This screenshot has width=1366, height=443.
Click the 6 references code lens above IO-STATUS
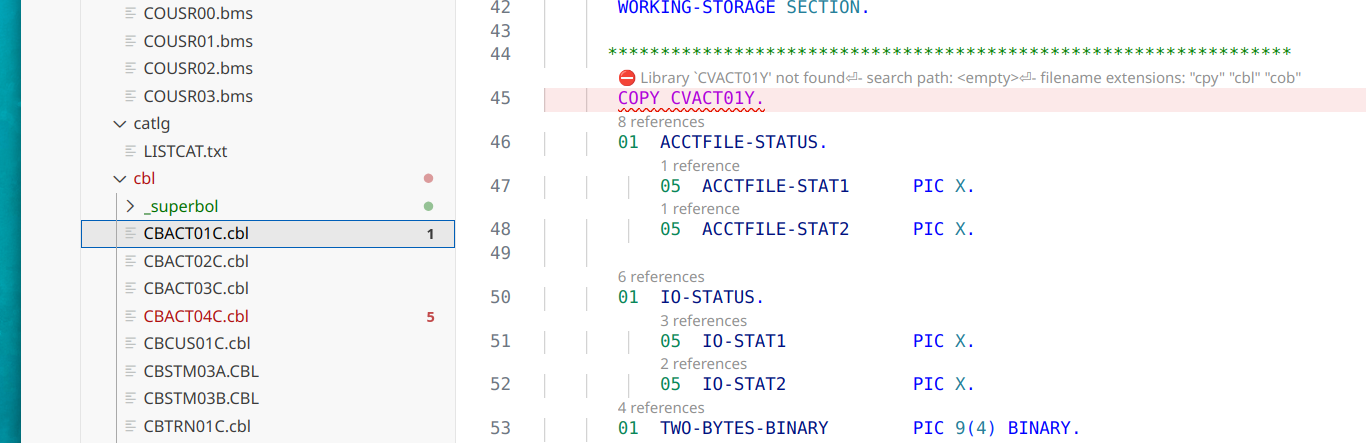coord(661,276)
